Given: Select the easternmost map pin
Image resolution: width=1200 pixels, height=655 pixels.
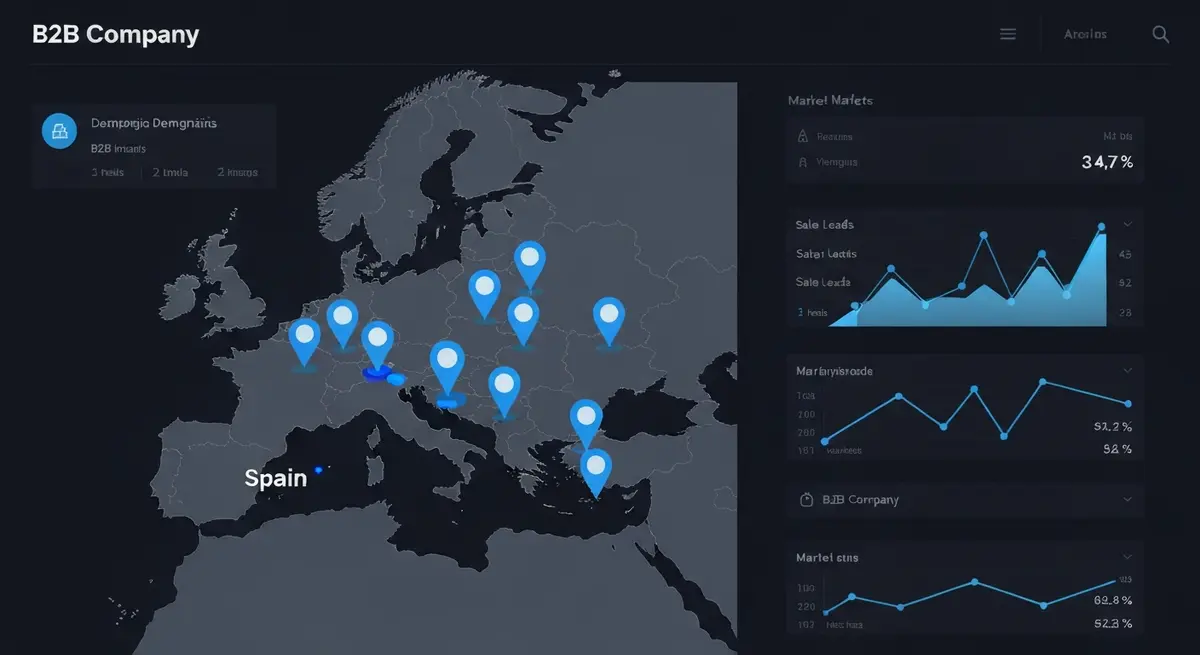Looking at the screenshot, I should click(609, 320).
